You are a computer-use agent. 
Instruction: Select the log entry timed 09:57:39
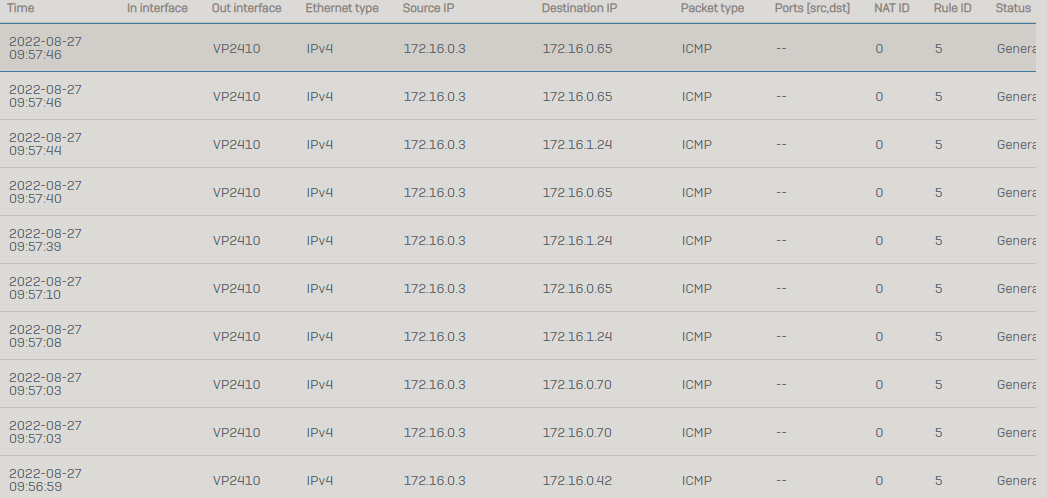click(517, 240)
